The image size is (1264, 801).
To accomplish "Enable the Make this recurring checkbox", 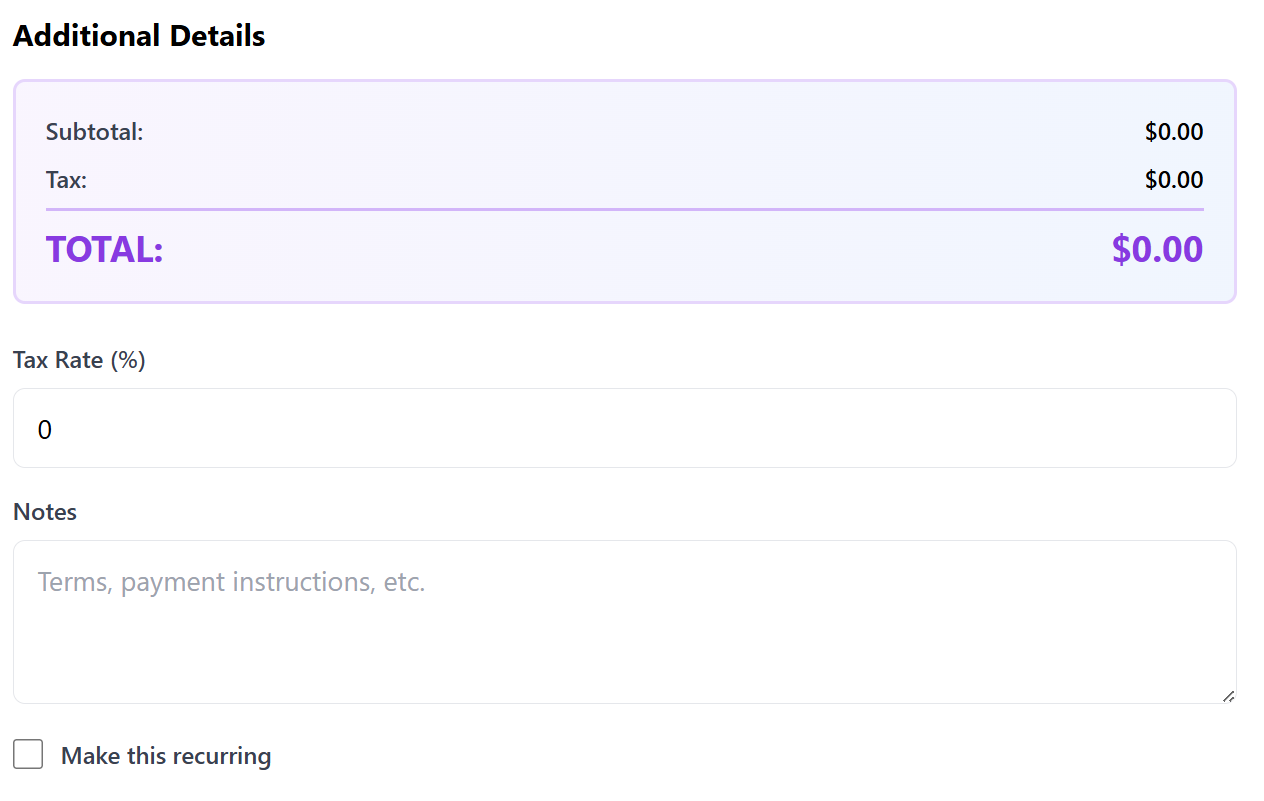I will [x=28, y=755].
